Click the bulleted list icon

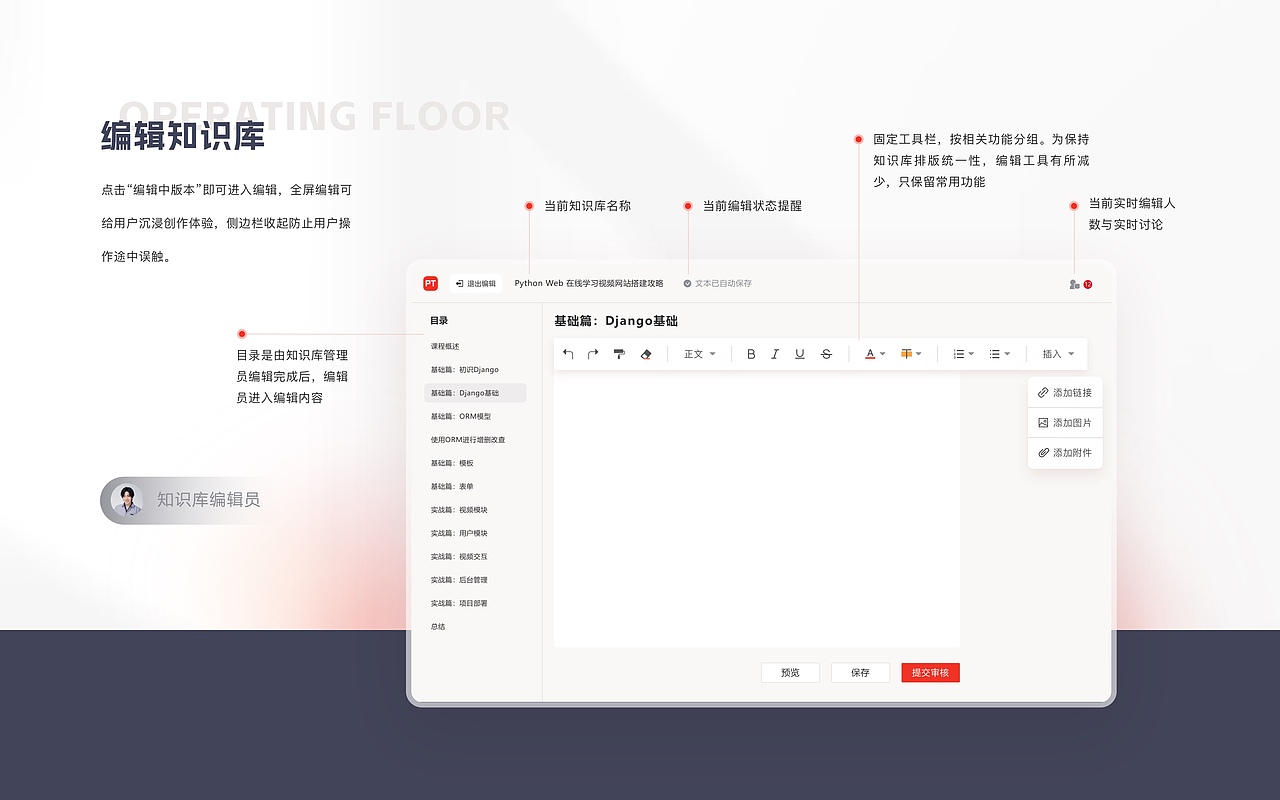click(x=995, y=354)
